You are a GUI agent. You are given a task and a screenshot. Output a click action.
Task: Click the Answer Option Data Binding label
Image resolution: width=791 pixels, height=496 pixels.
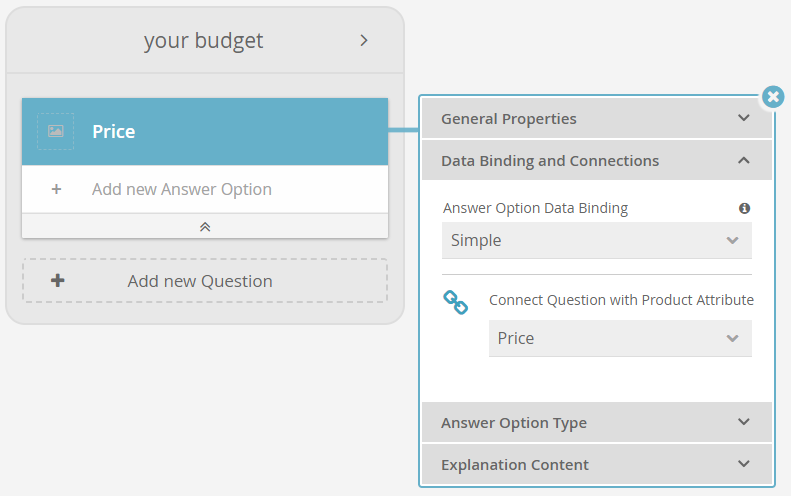pos(535,208)
